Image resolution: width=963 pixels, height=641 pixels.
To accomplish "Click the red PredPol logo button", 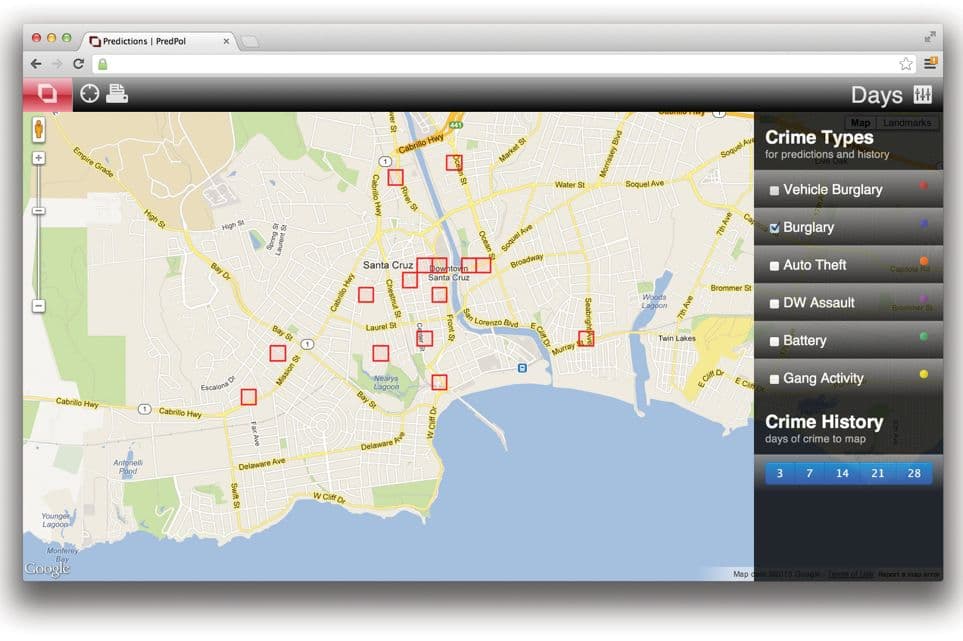I will click(48, 94).
